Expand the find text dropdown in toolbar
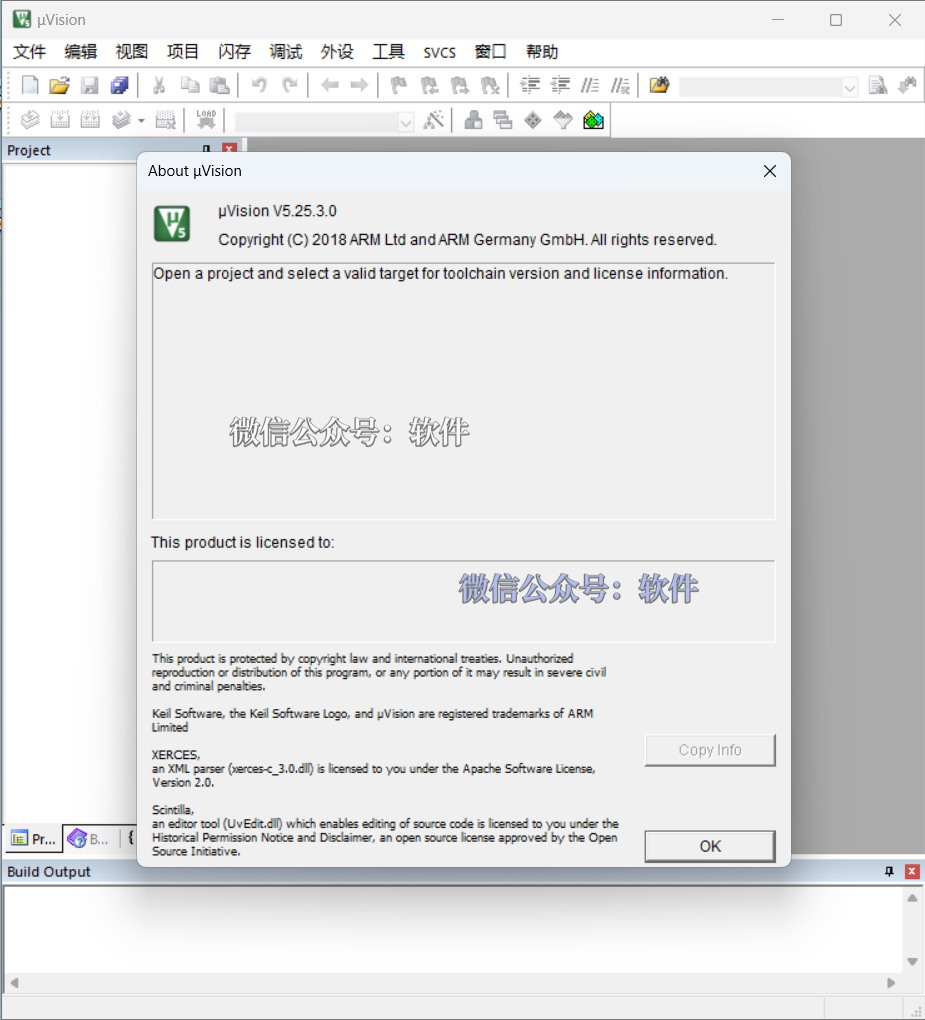 point(850,87)
